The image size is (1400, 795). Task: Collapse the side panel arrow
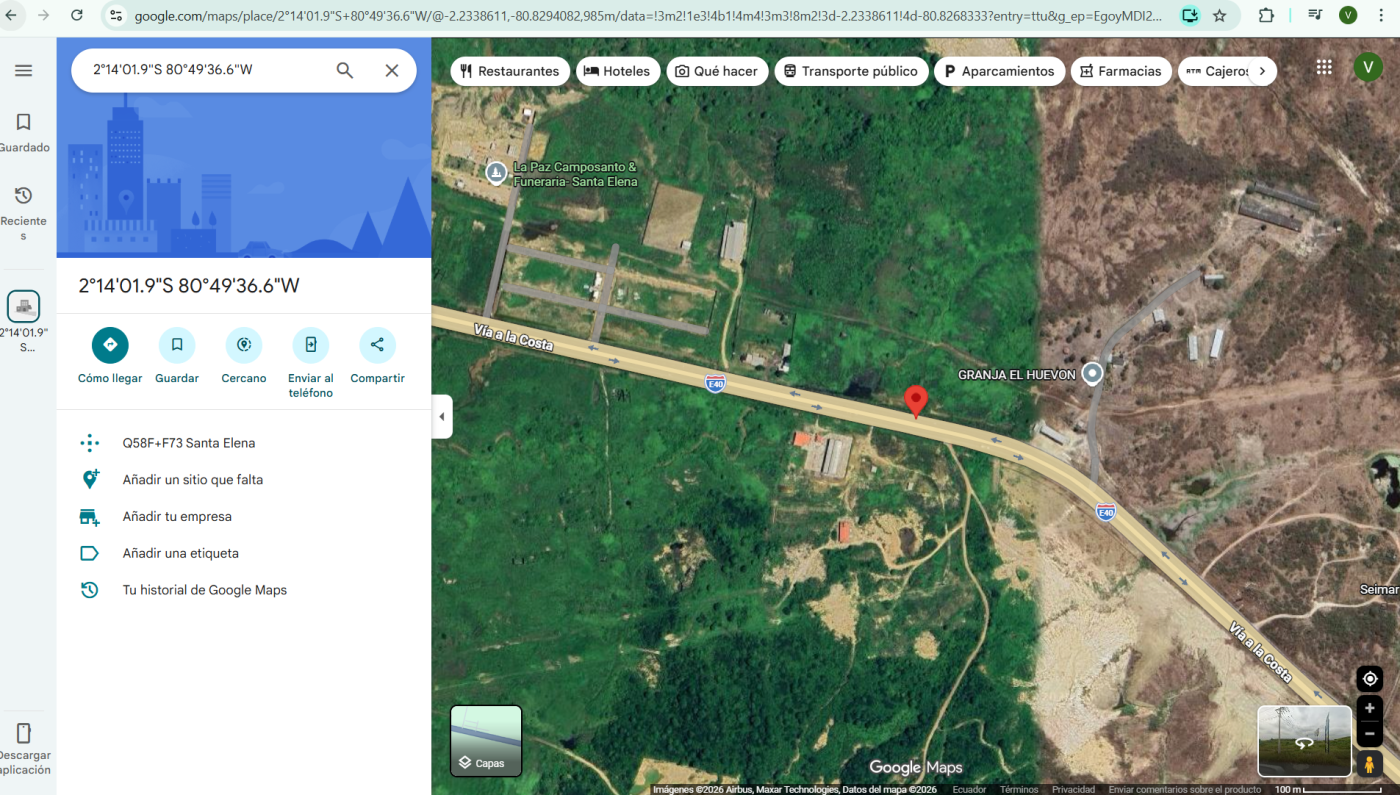(442, 417)
